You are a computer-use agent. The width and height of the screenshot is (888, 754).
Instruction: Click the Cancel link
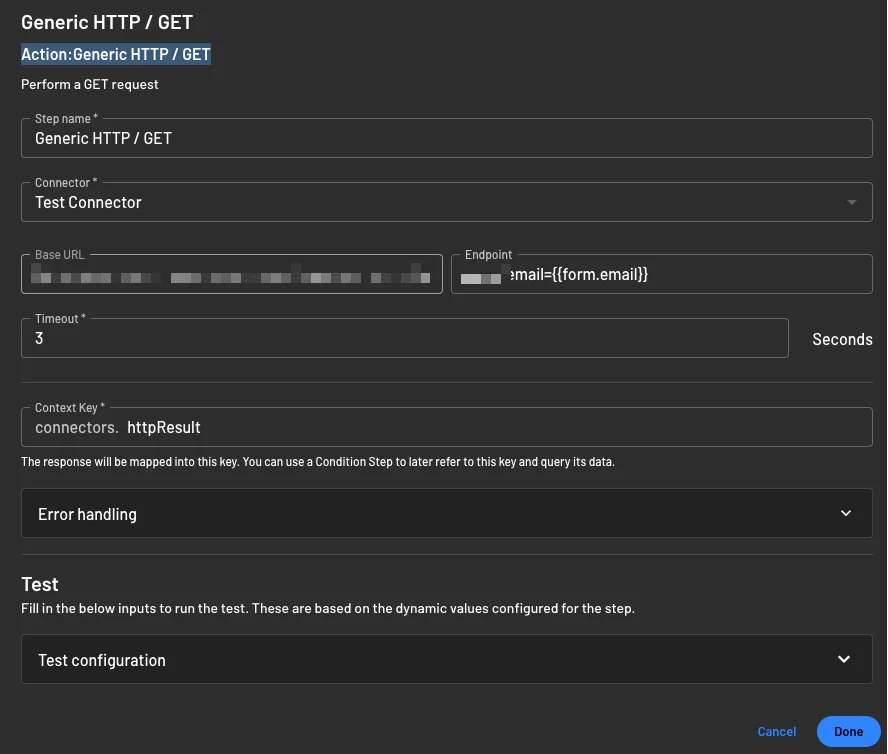coord(776,731)
